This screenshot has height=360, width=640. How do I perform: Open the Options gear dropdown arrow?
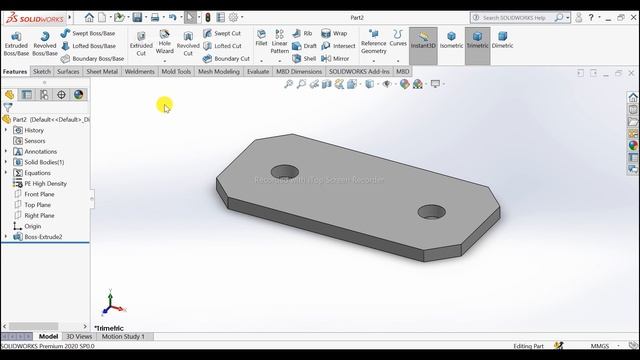pos(242,18)
